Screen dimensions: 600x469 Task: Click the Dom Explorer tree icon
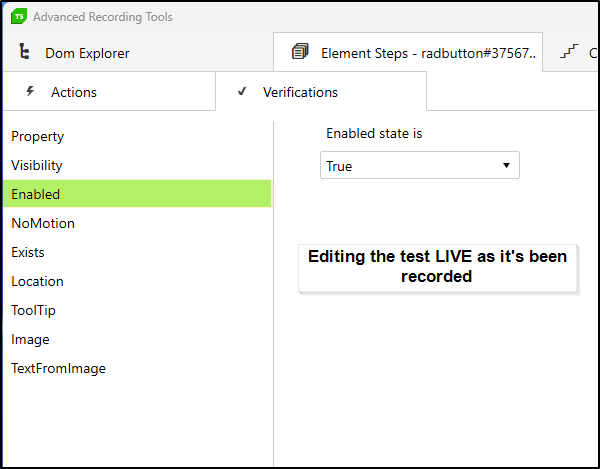(23, 53)
